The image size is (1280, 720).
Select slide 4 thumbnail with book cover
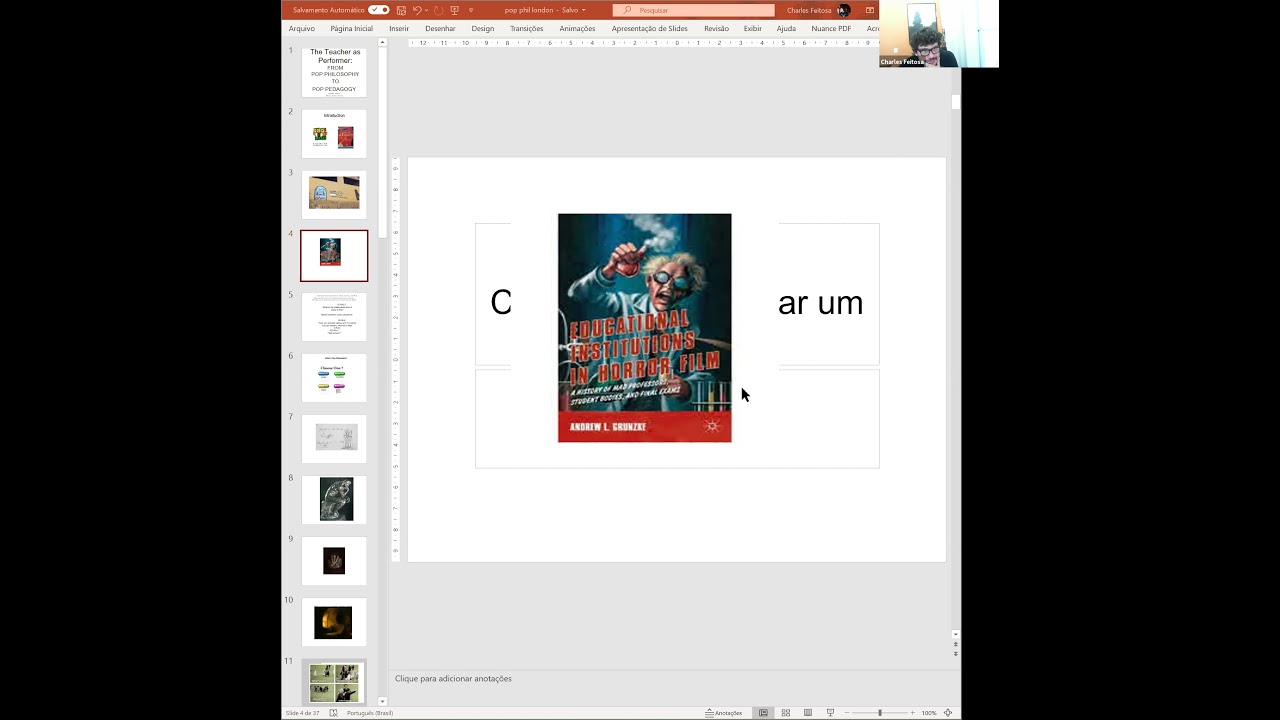coord(334,255)
